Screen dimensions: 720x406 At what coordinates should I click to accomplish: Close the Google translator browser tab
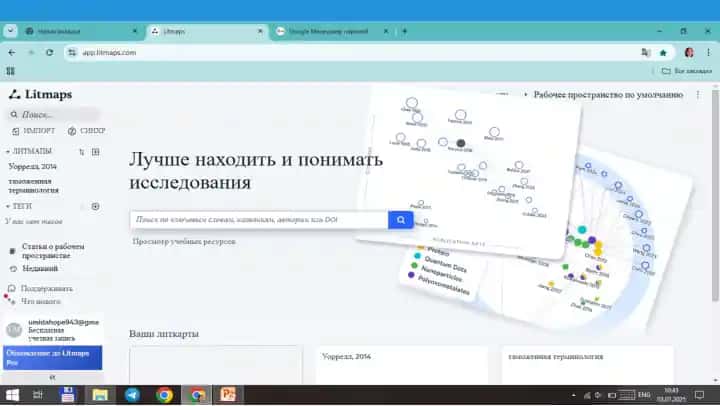pos(386,31)
